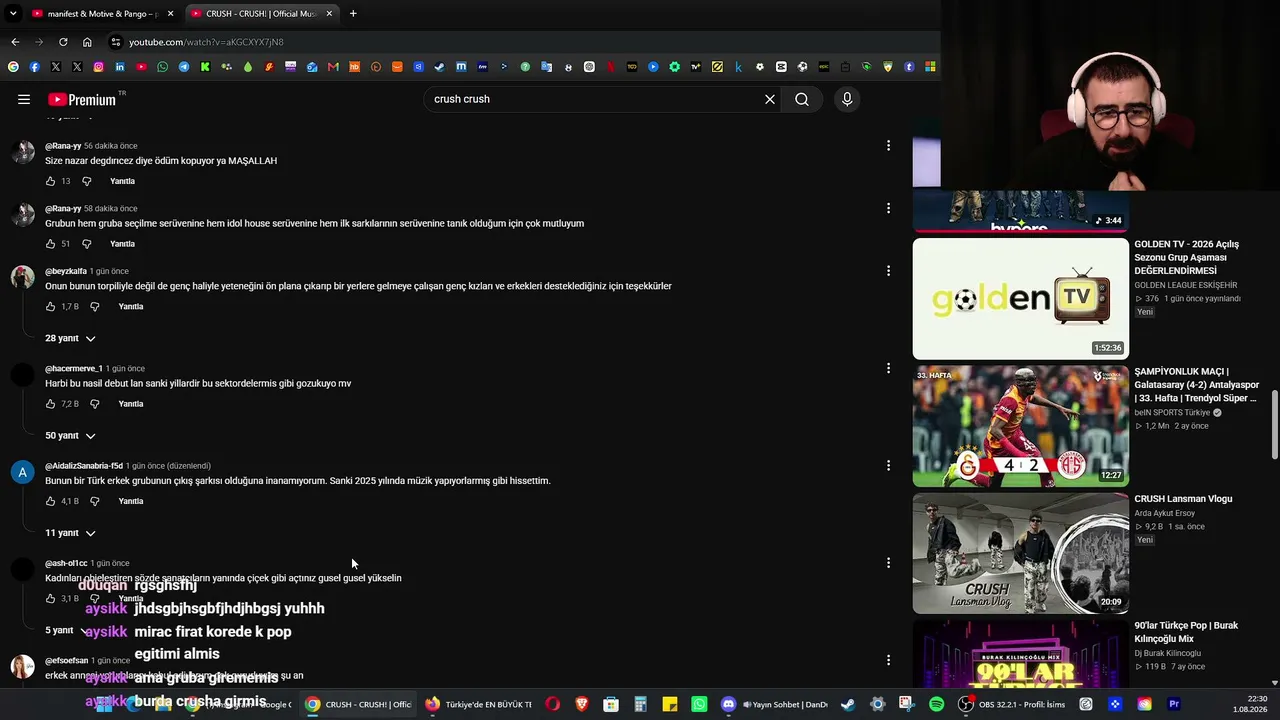This screenshot has height=720, width=1280.
Task: Dislike @hacermerve_1's comment
Action: point(95,404)
